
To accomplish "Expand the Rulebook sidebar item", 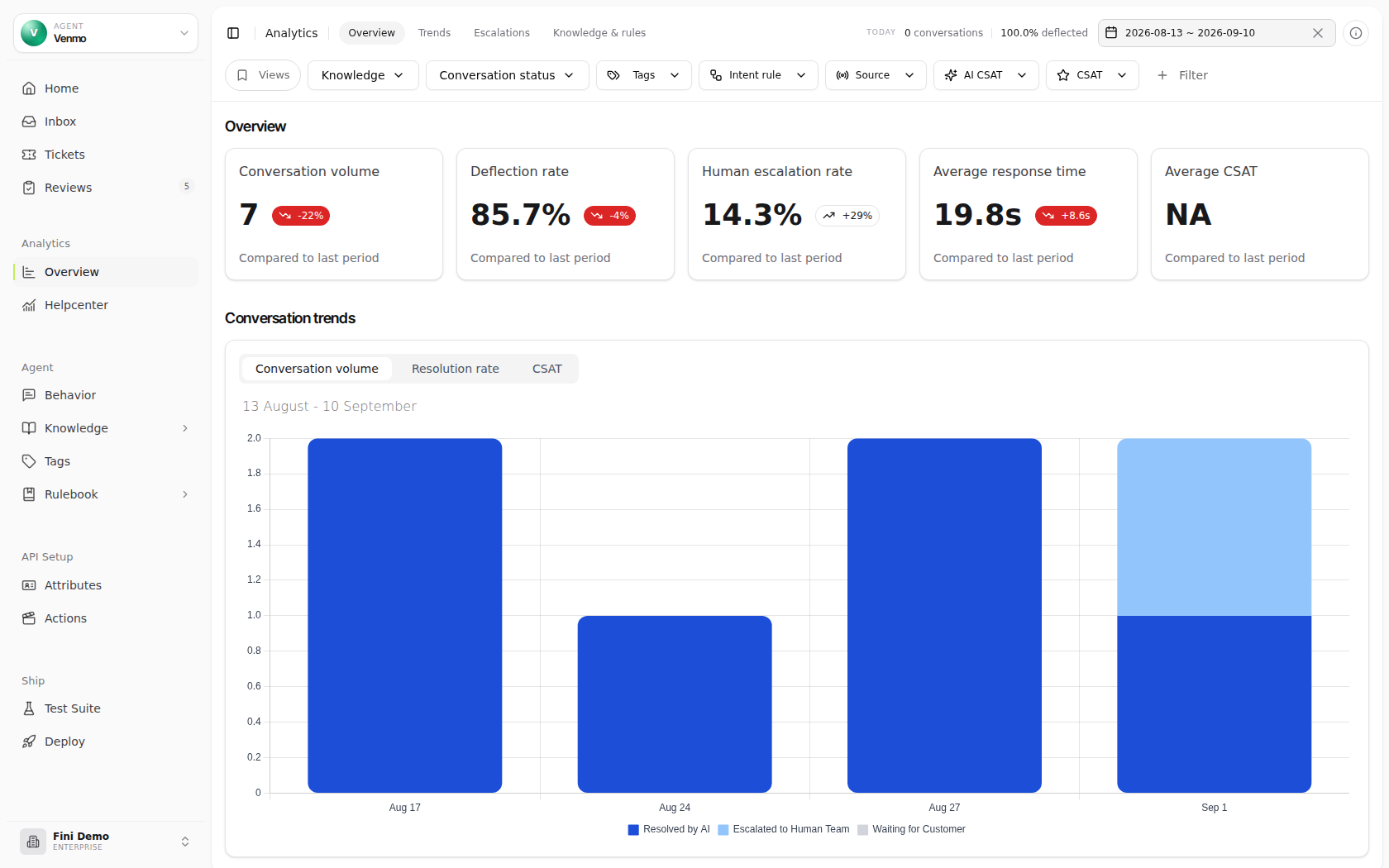I will tap(106, 494).
